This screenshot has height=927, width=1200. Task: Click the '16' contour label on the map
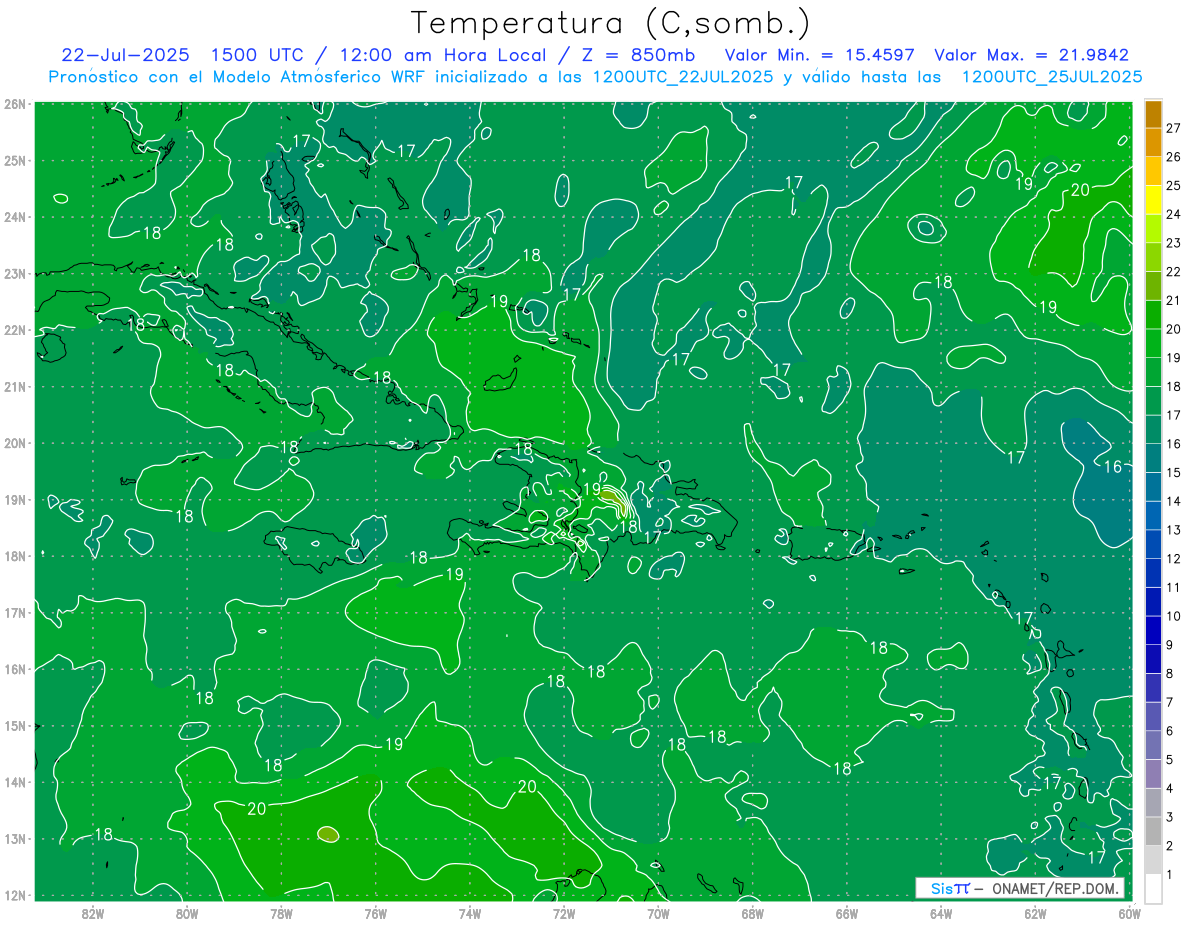(1112, 467)
